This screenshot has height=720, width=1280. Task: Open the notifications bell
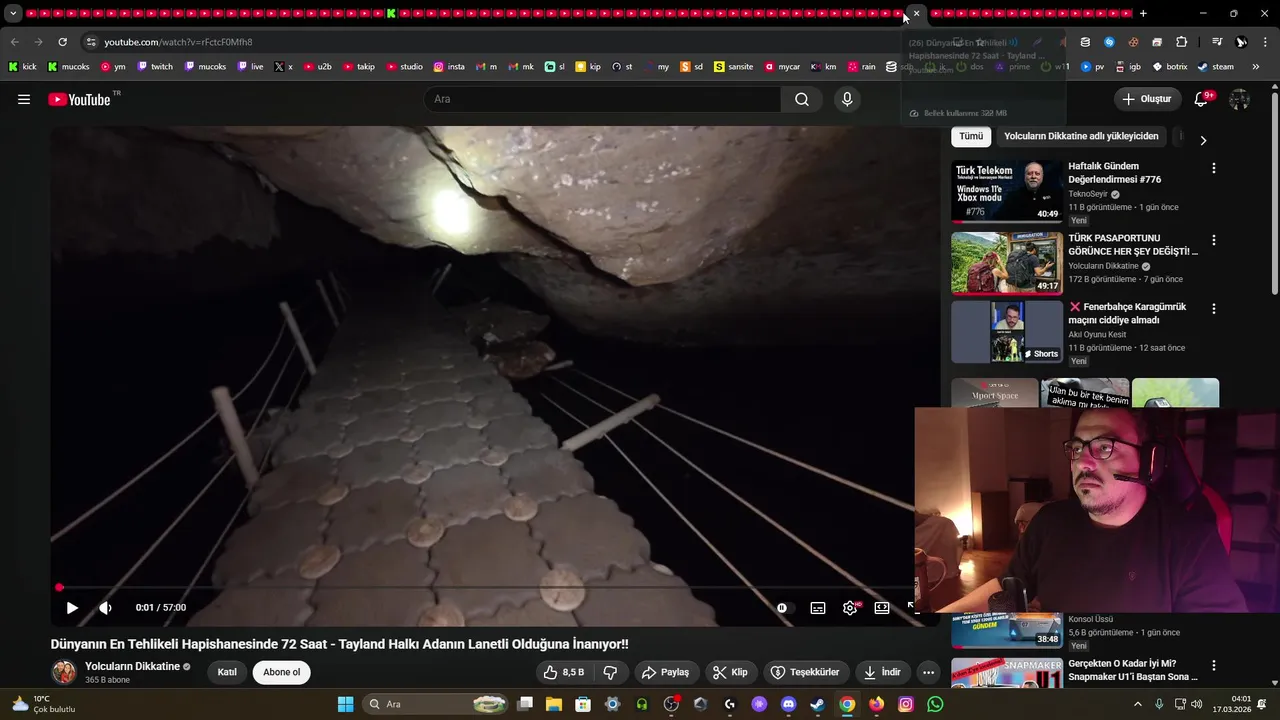click(x=1202, y=99)
